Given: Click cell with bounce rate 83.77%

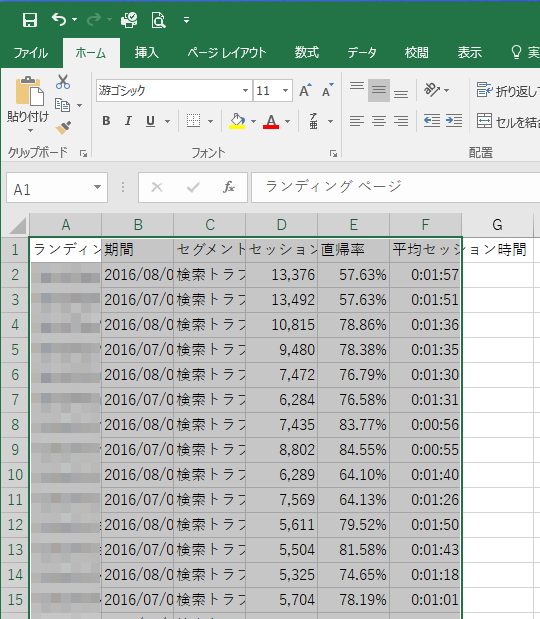Looking at the screenshot, I should pos(353,425).
